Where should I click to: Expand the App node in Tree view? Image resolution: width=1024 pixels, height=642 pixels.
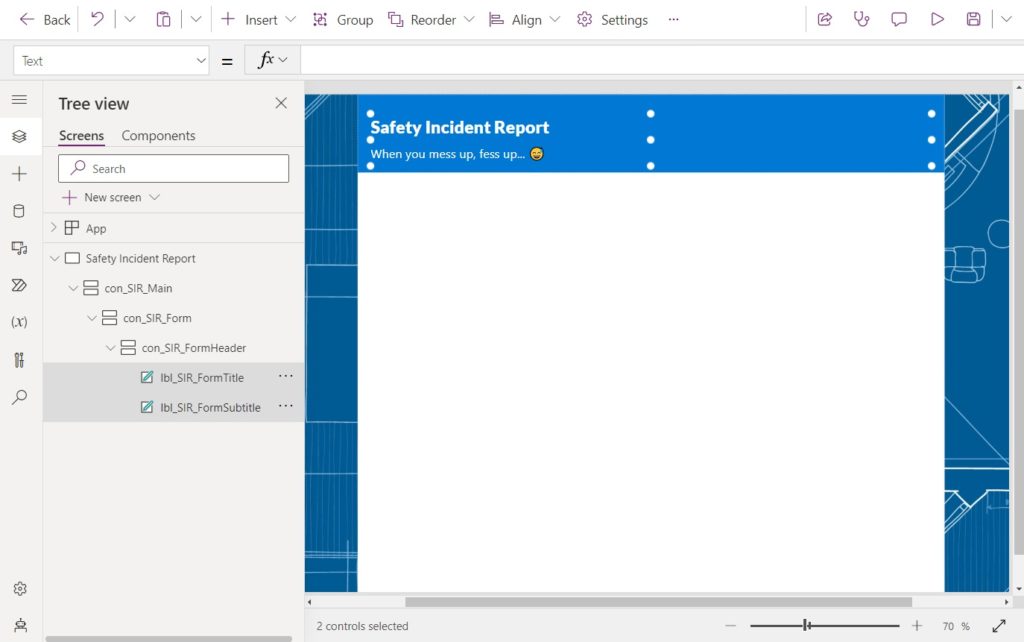click(54, 228)
